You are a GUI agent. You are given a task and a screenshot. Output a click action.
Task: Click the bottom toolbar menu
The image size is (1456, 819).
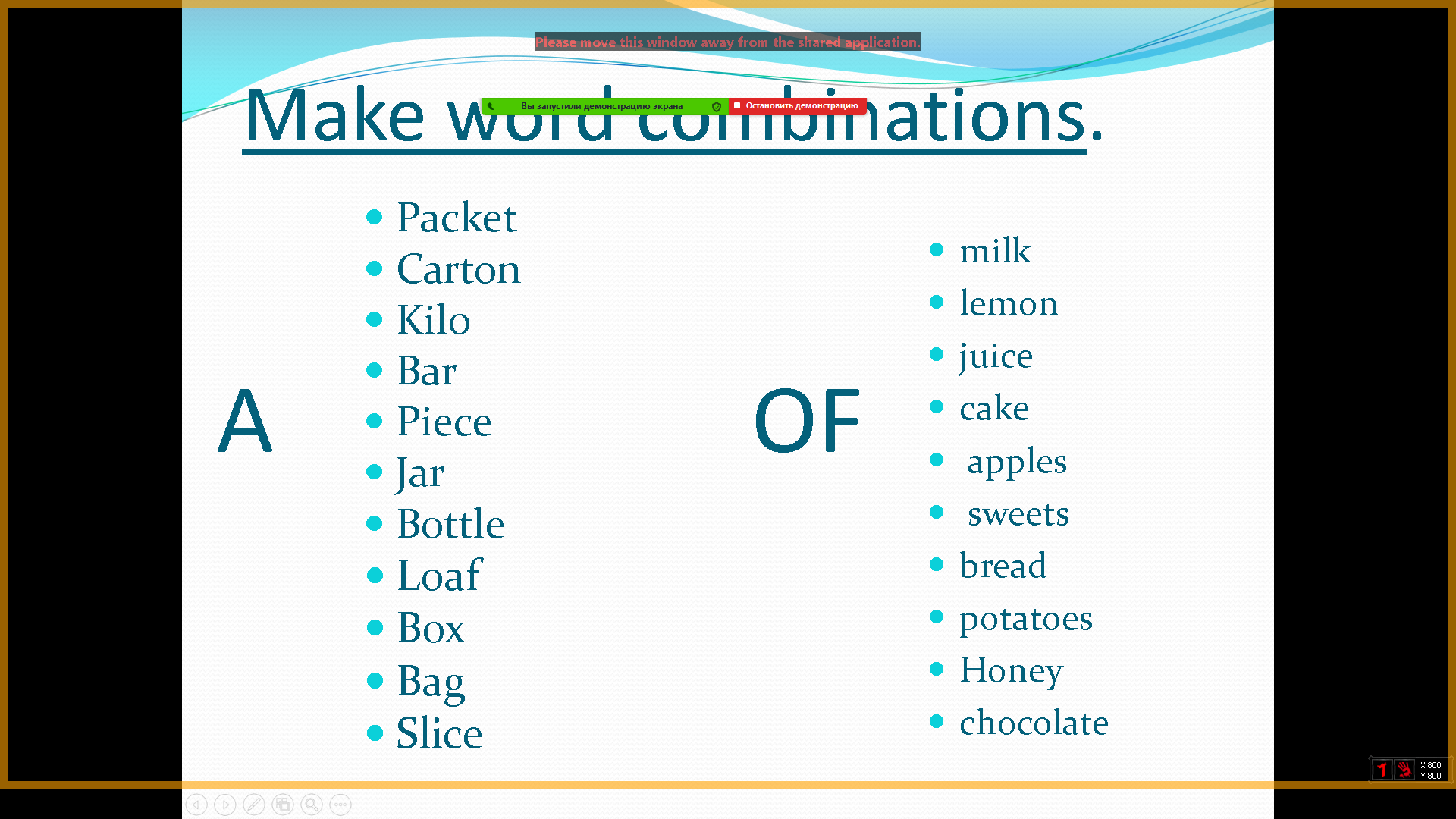click(x=340, y=804)
